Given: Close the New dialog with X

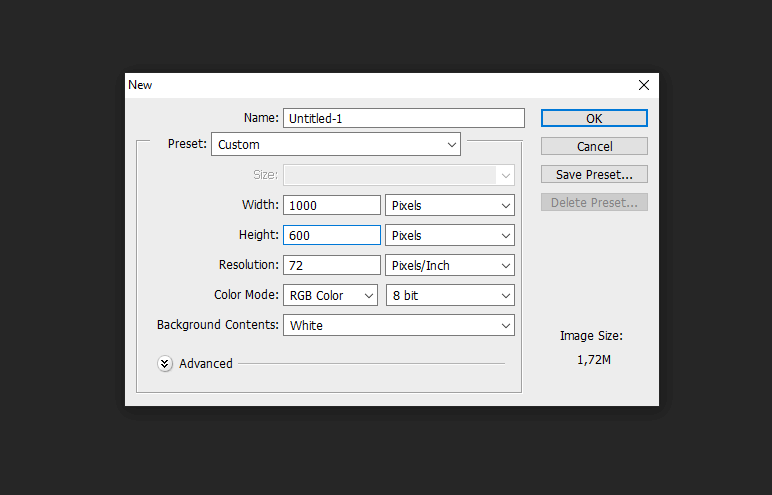Looking at the screenshot, I should pyautogui.click(x=643, y=85).
